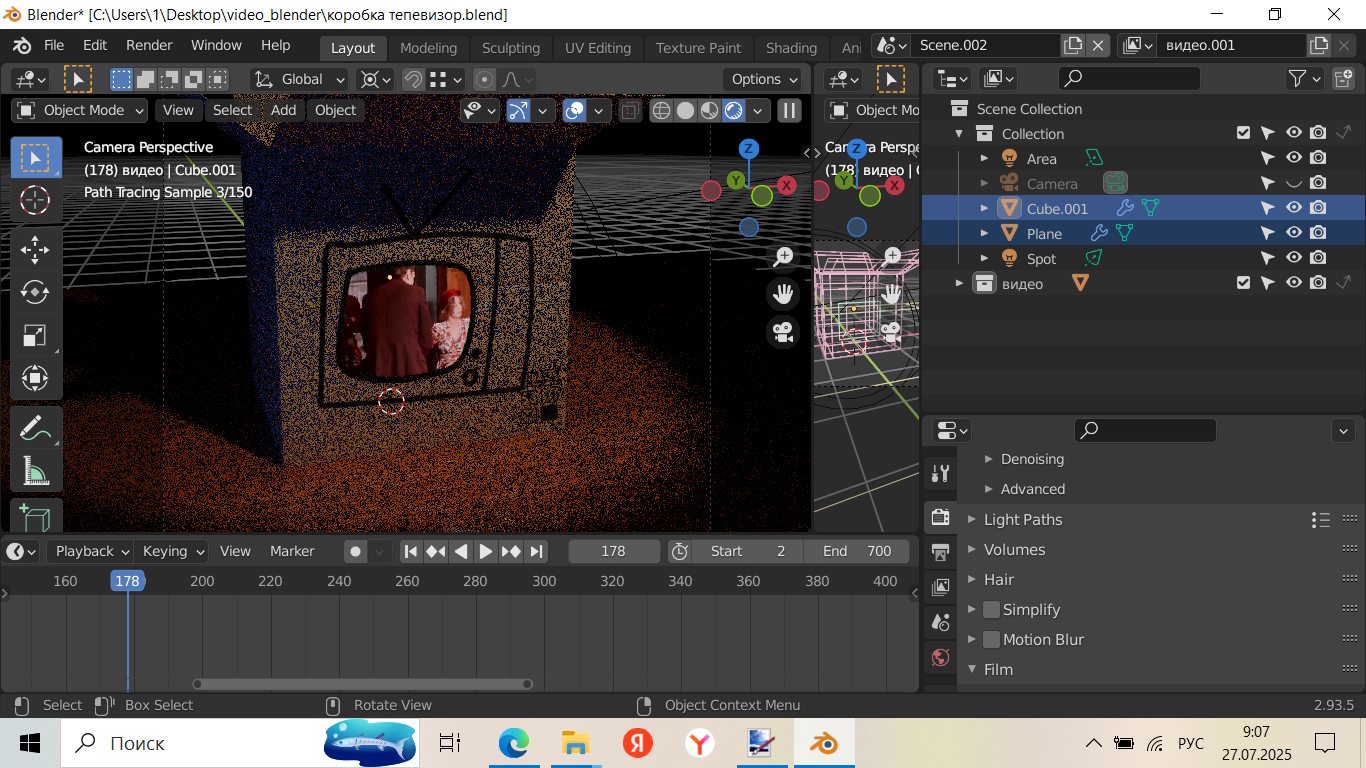
Task: Switch to the Modeling workspace tab
Action: [x=428, y=48]
